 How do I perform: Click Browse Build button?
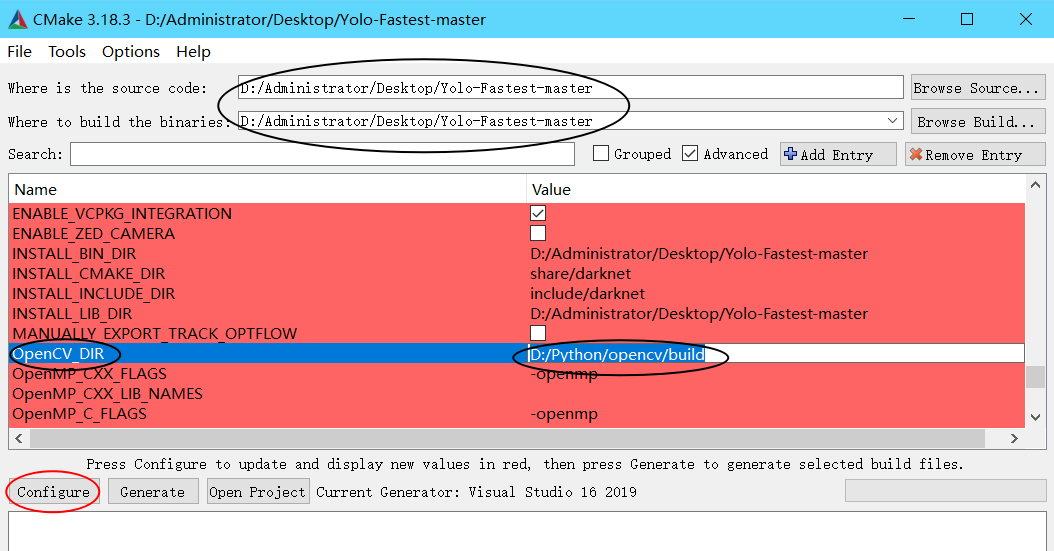pos(978,122)
